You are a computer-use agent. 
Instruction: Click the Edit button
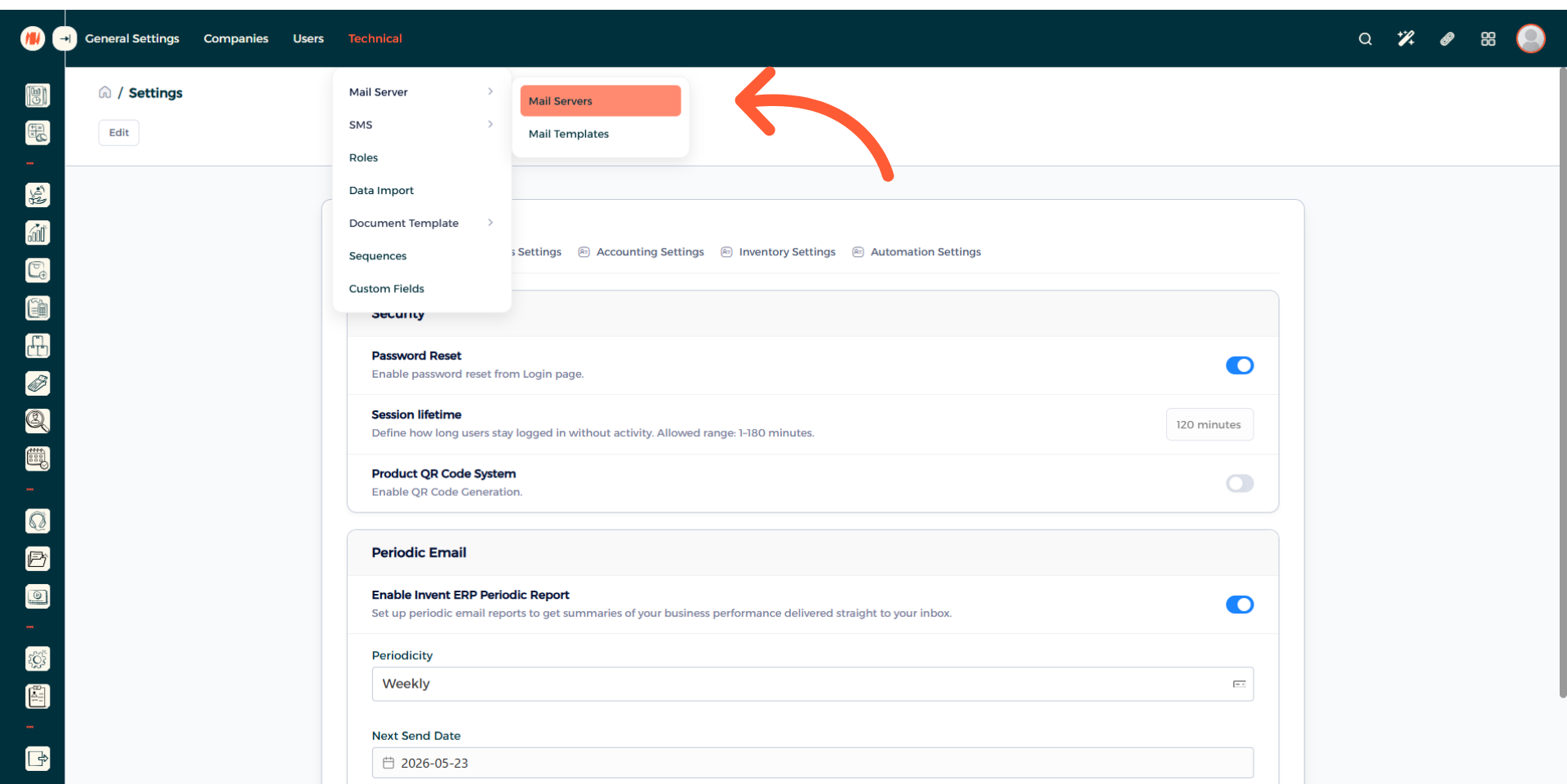(x=119, y=133)
